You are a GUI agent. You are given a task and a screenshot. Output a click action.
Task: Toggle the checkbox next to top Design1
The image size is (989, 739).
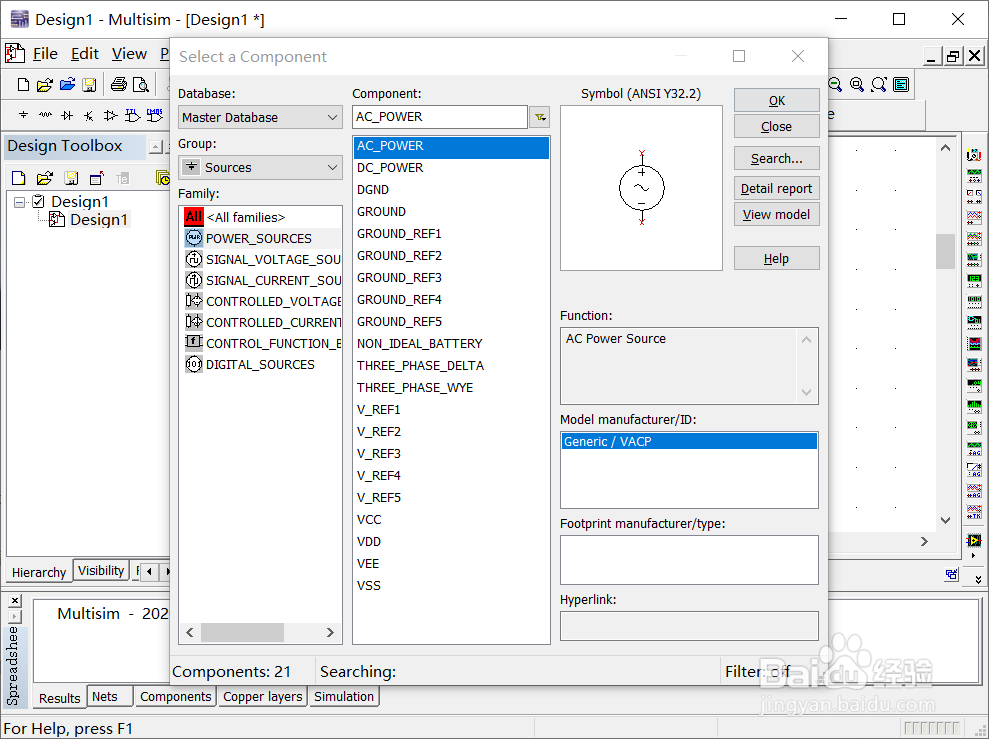point(38,201)
